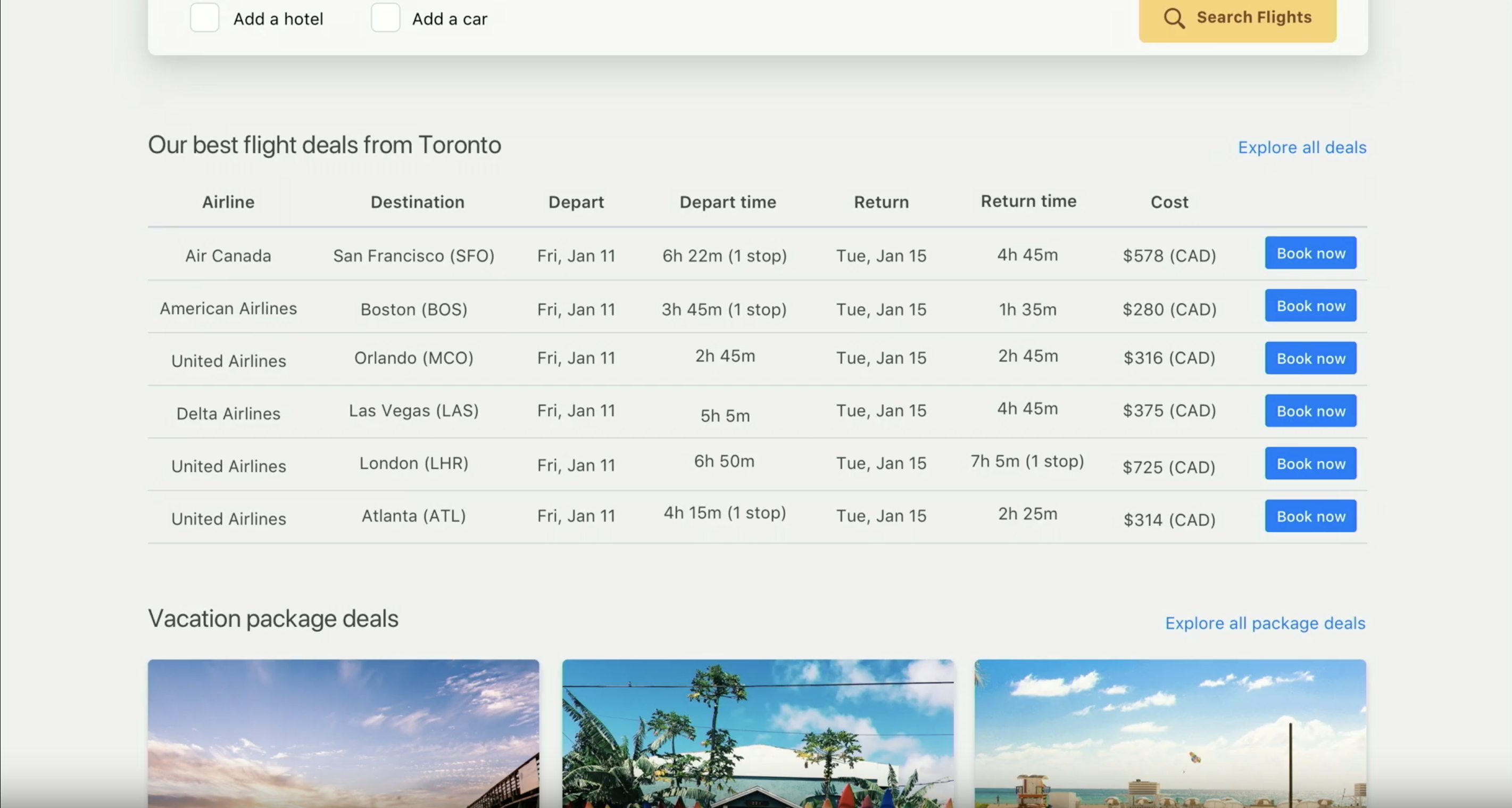Screen dimensions: 1512x808
Task: Select the San Francisco (SFO) destination cell
Action: (x=414, y=256)
